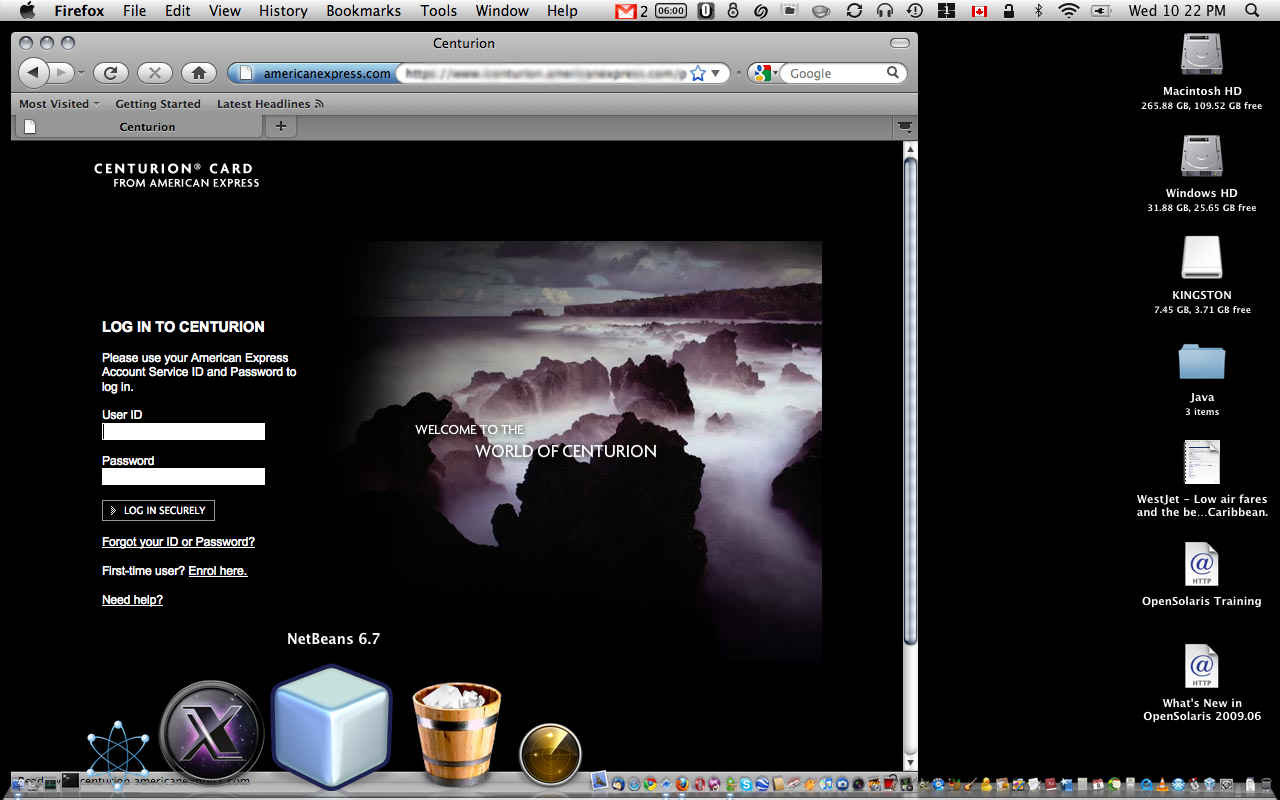Open the Apple menu
Image resolution: width=1280 pixels, height=800 pixels.
[27, 11]
